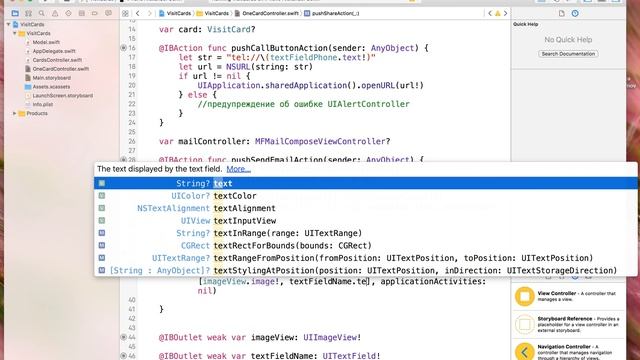Click 'VisitCard?' type on line 14
This screenshot has width=640, height=360.
231,29
